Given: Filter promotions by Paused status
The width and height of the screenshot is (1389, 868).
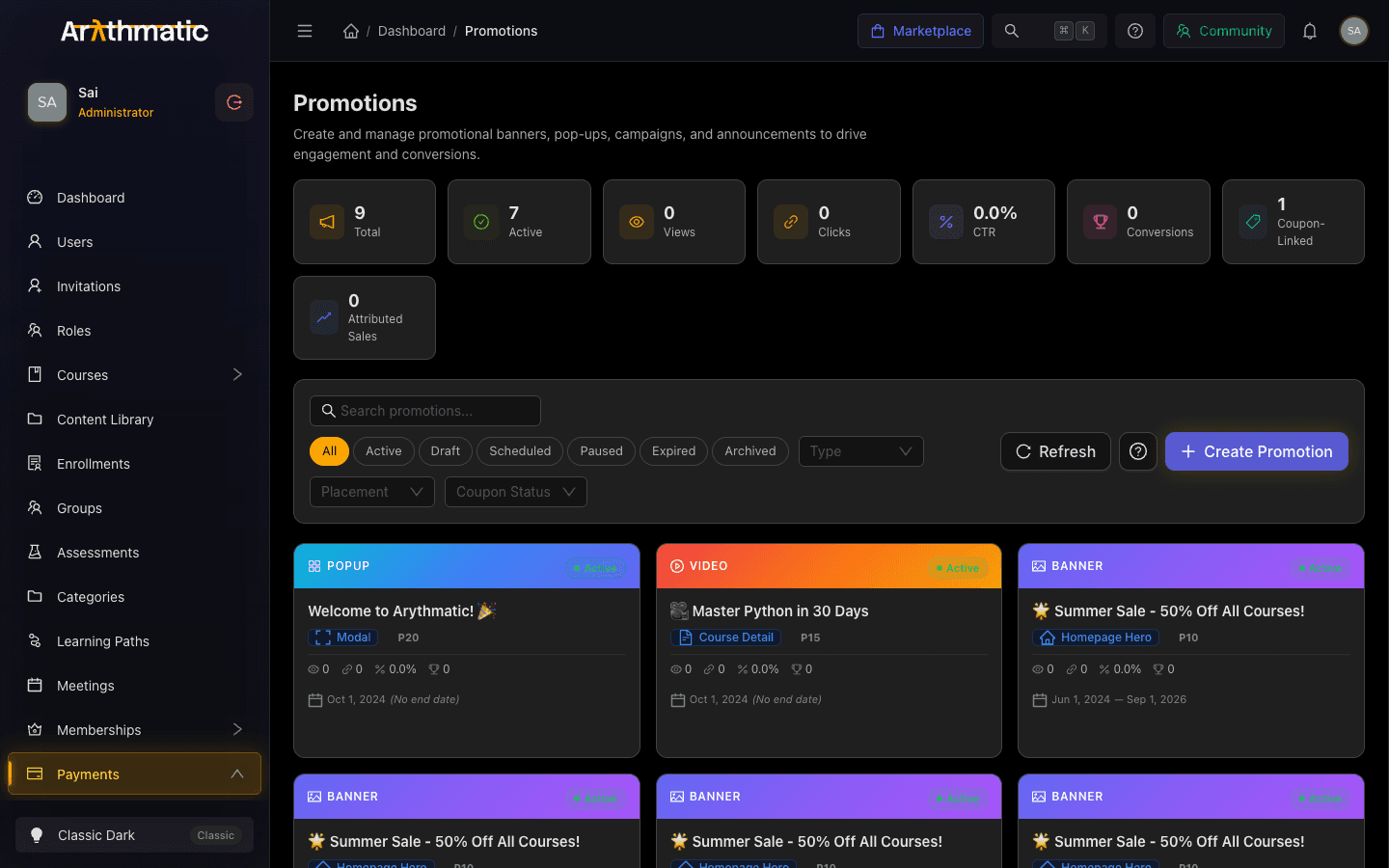Looking at the screenshot, I should coord(602,451).
